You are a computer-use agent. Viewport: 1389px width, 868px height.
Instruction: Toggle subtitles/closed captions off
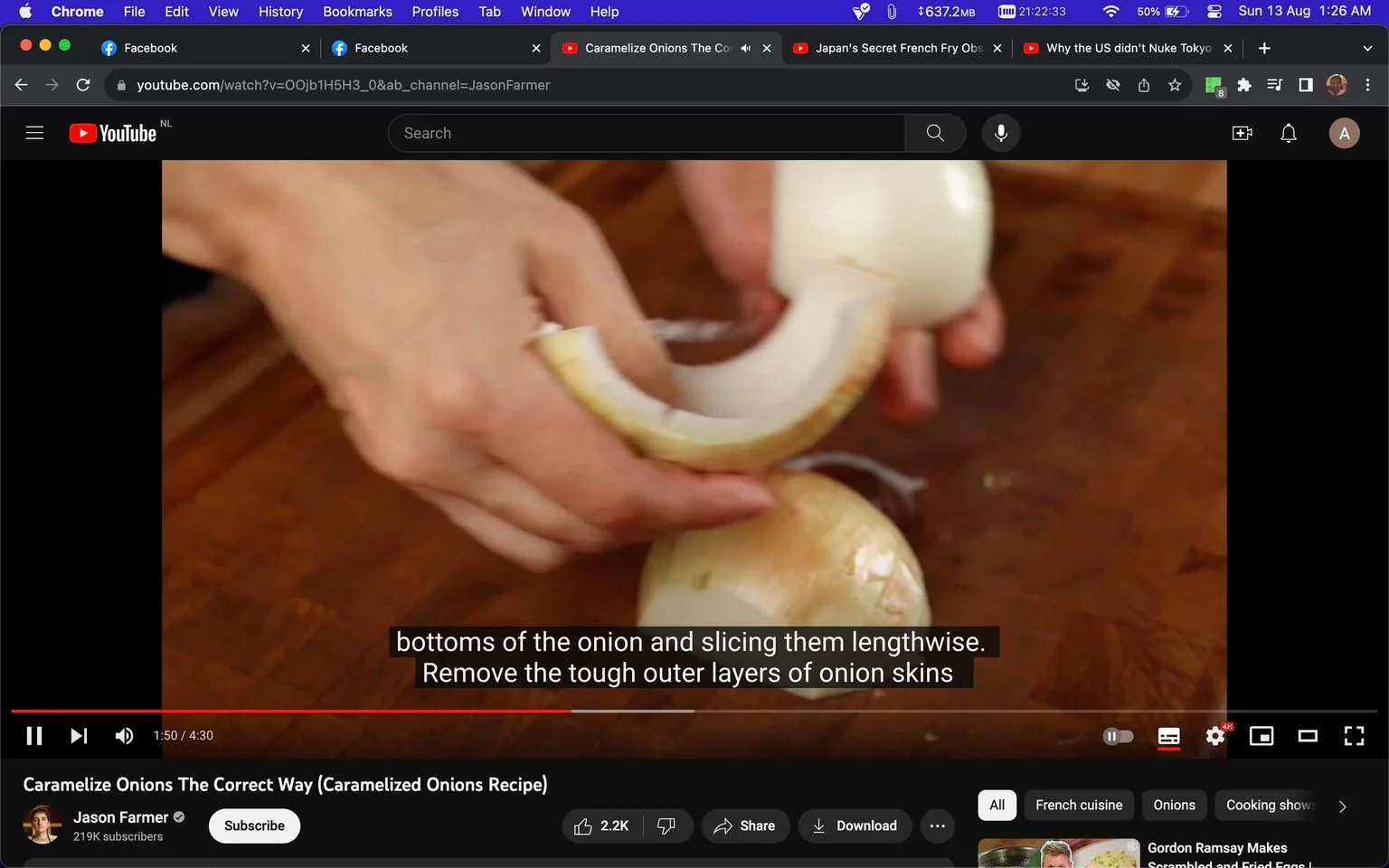coord(1168,736)
